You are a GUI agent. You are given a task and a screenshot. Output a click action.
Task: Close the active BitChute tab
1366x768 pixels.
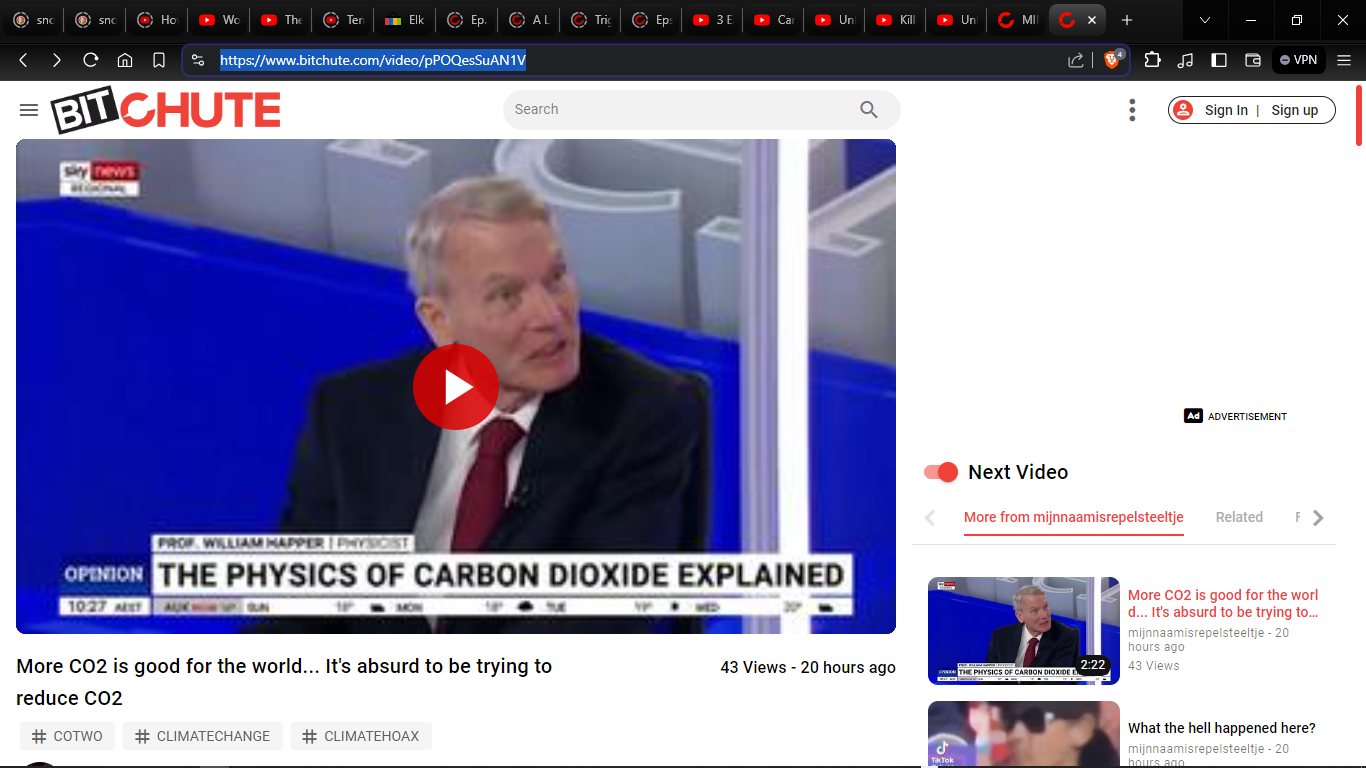click(1091, 20)
